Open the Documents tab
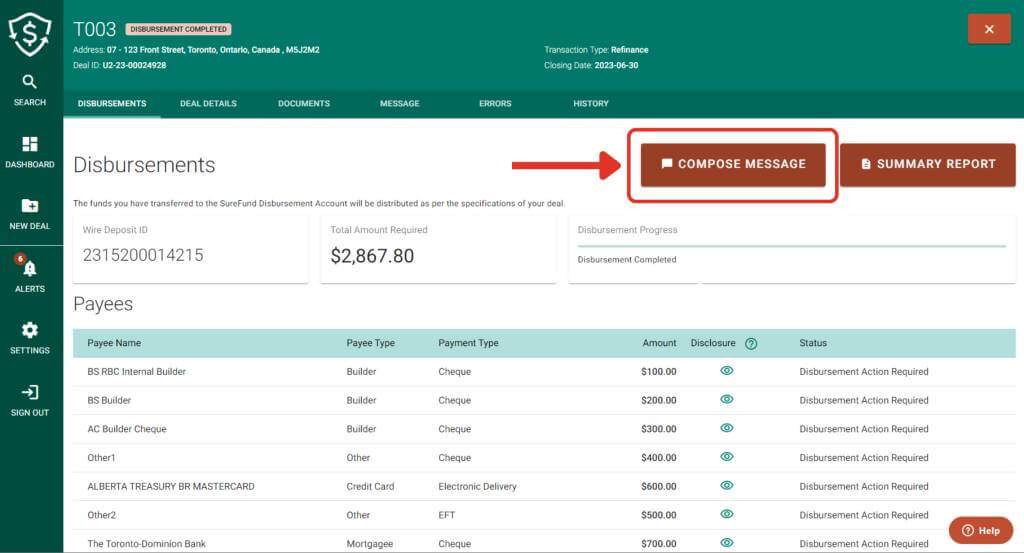 click(x=304, y=103)
